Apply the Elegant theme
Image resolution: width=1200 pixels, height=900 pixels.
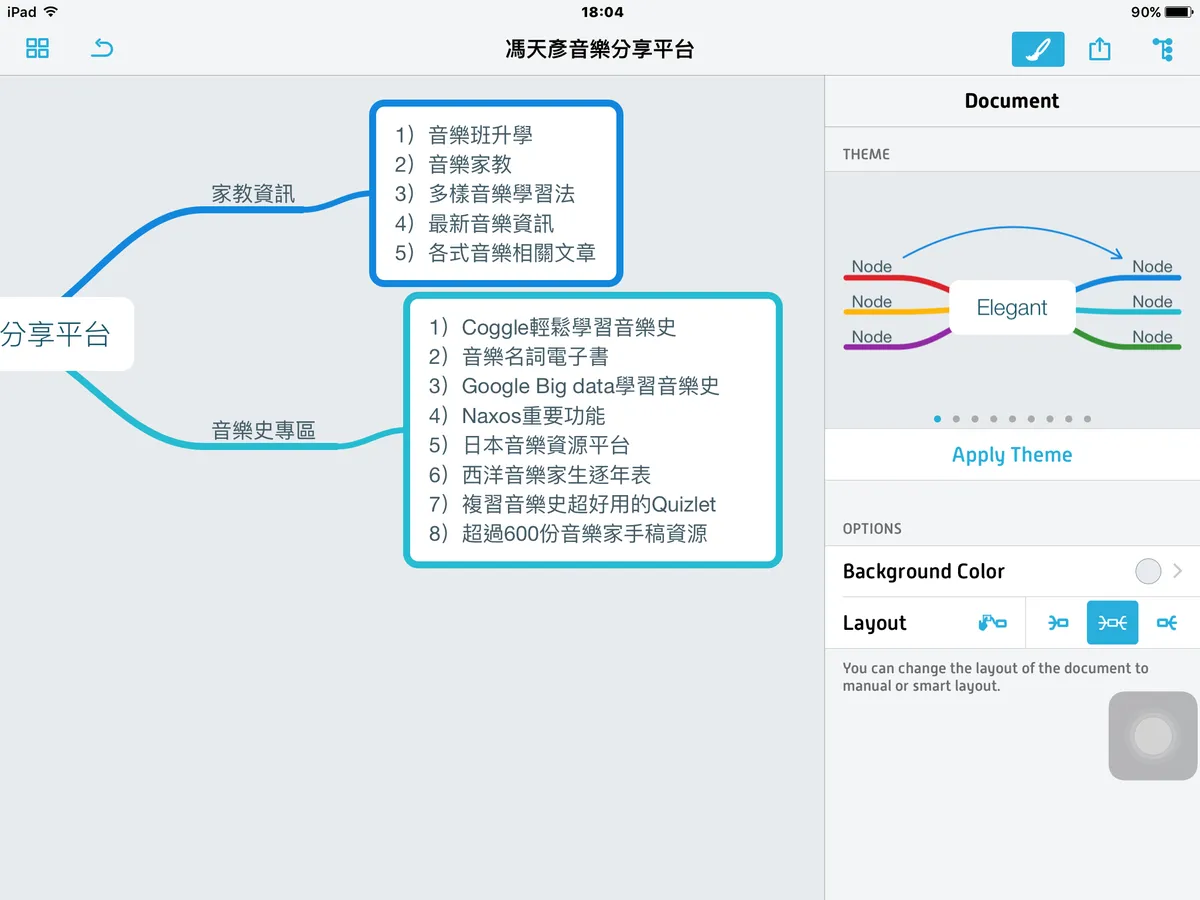click(1012, 455)
